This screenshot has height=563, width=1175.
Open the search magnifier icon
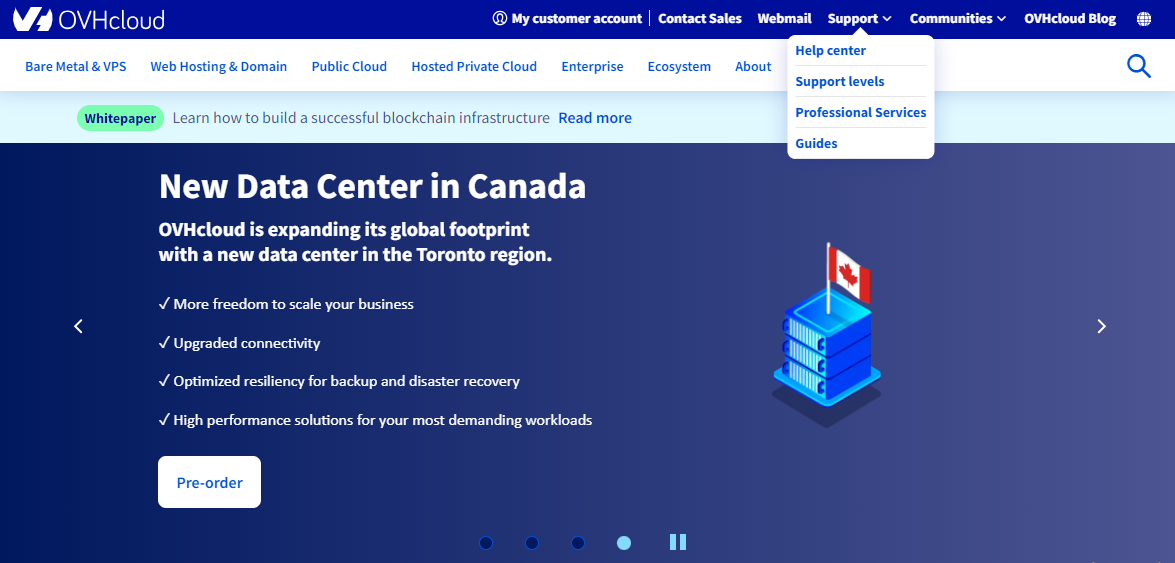1138,66
